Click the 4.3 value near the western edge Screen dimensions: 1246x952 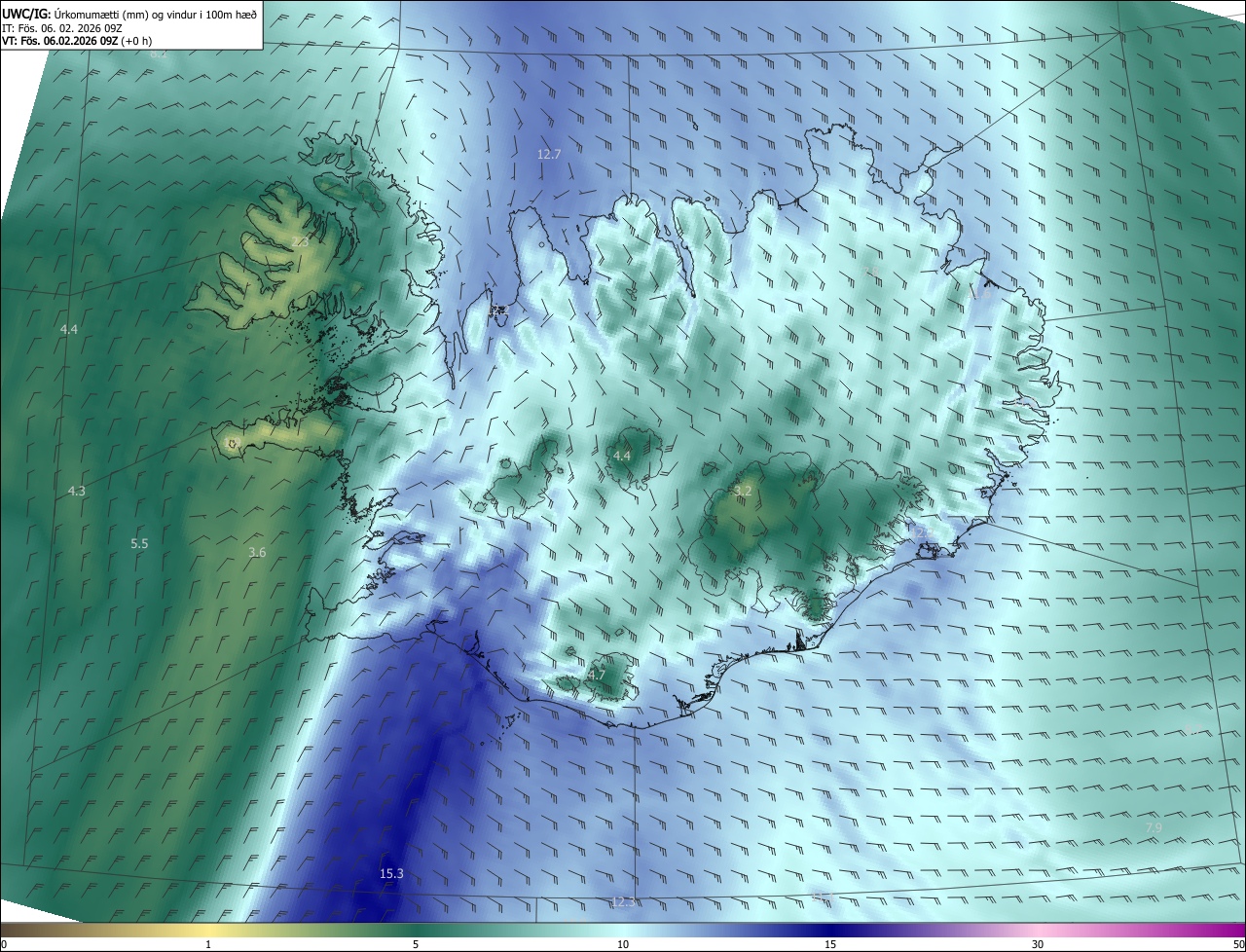tap(77, 491)
